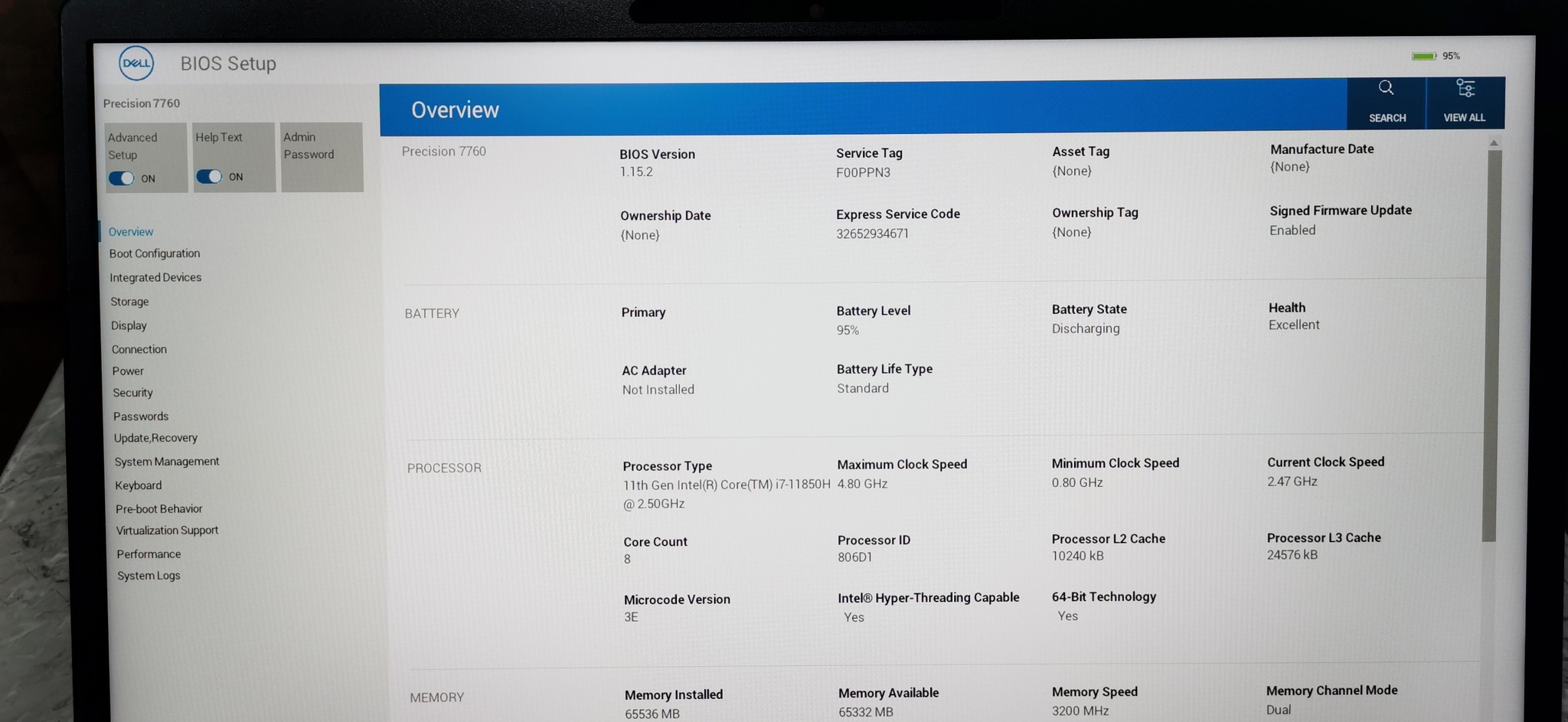Click Maximum Clock Speed 4.80 GHz

coord(862,484)
